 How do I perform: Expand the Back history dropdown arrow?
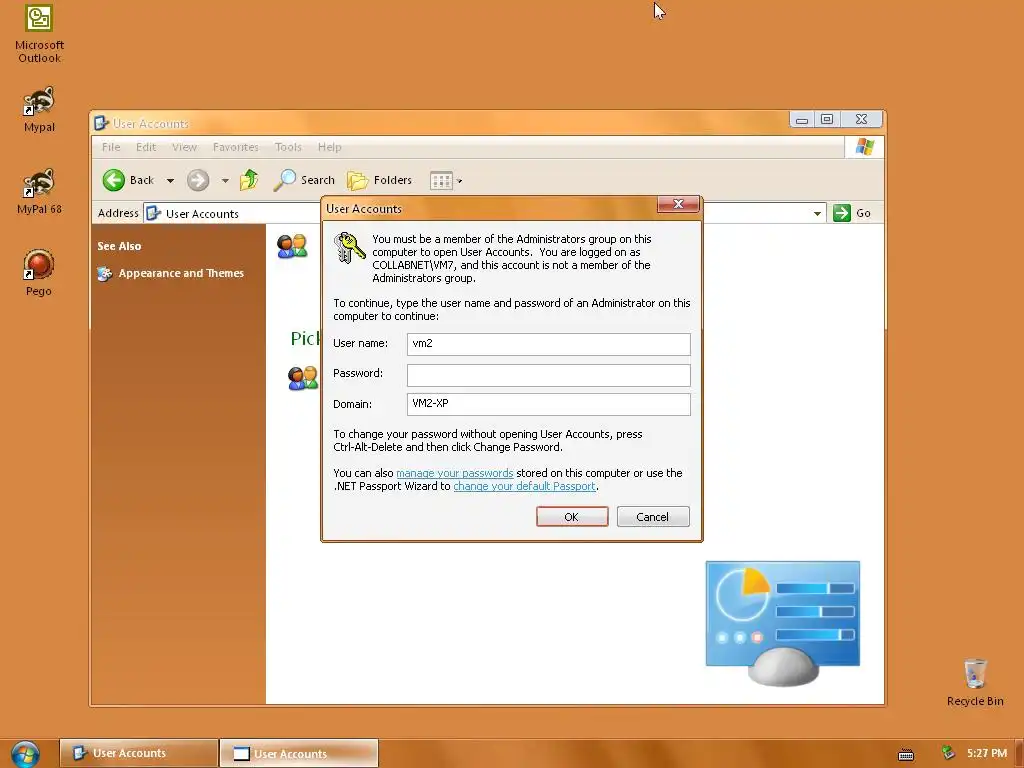tap(170, 181)
